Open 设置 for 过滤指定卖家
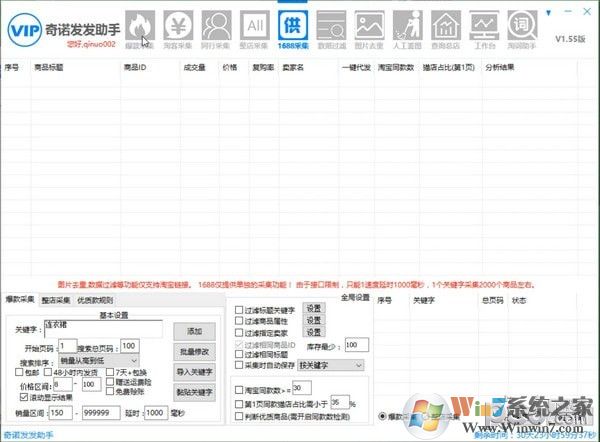Viewport: 600px width, 442px height. tap(314, 332)
